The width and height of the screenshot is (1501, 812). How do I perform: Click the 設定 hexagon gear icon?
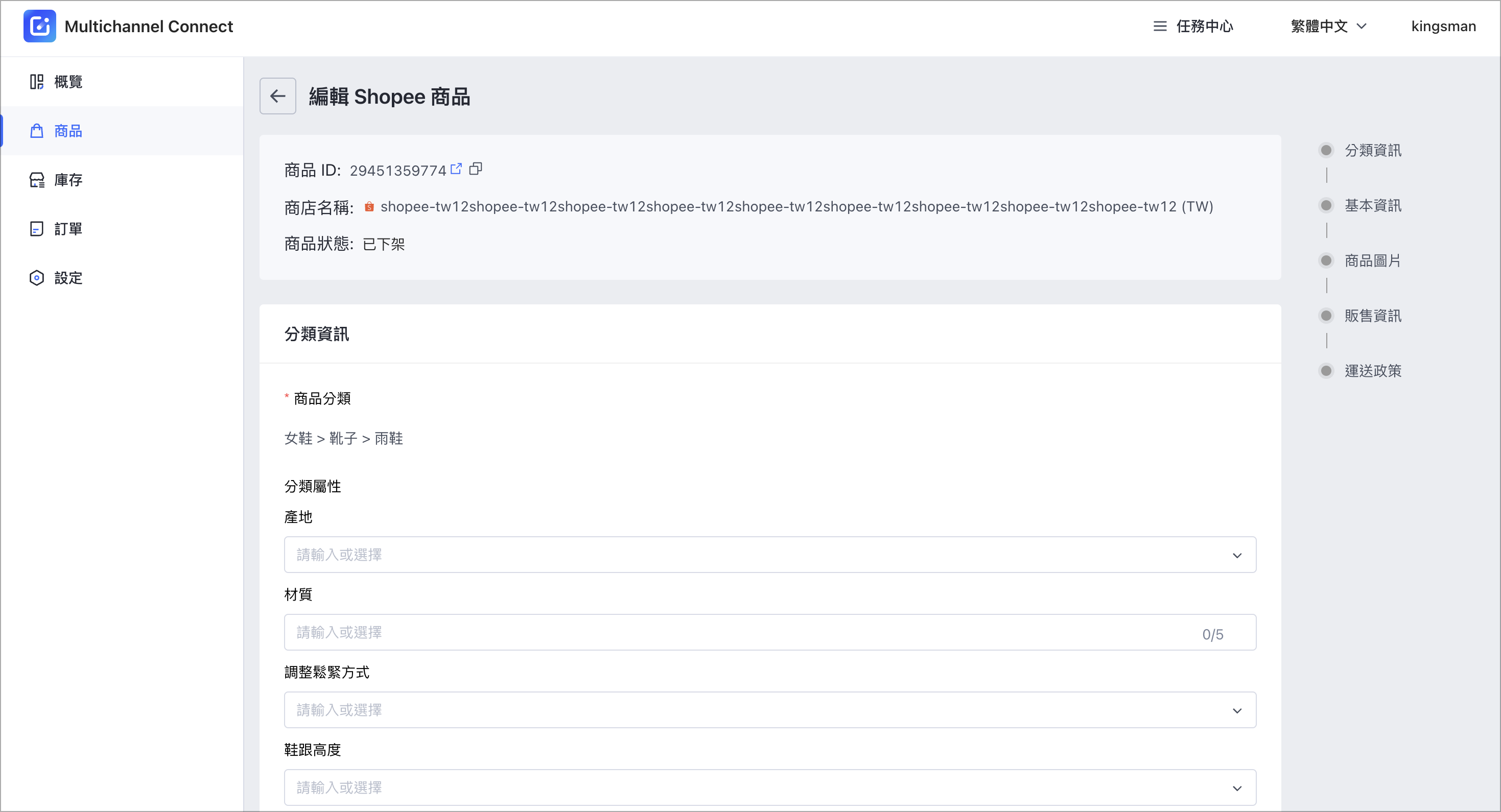click(37, 277)
